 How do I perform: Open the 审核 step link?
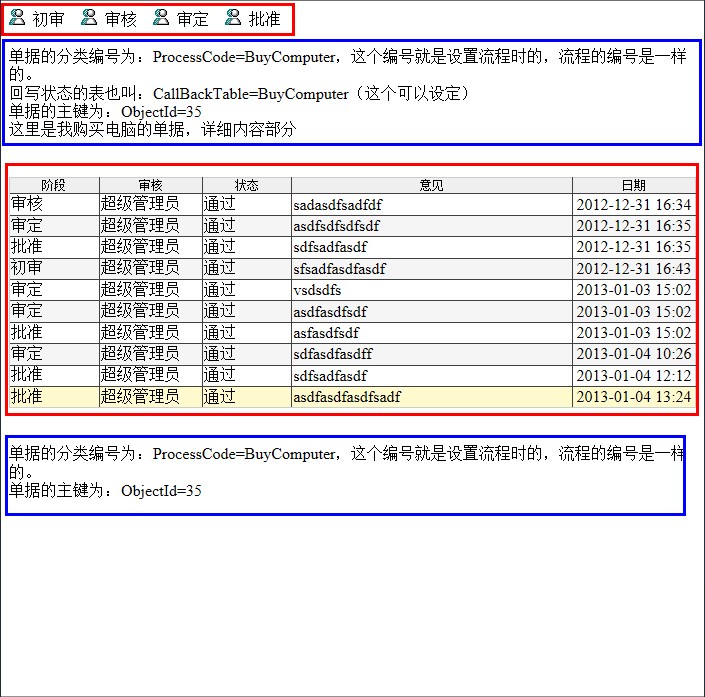pos(120,19)
